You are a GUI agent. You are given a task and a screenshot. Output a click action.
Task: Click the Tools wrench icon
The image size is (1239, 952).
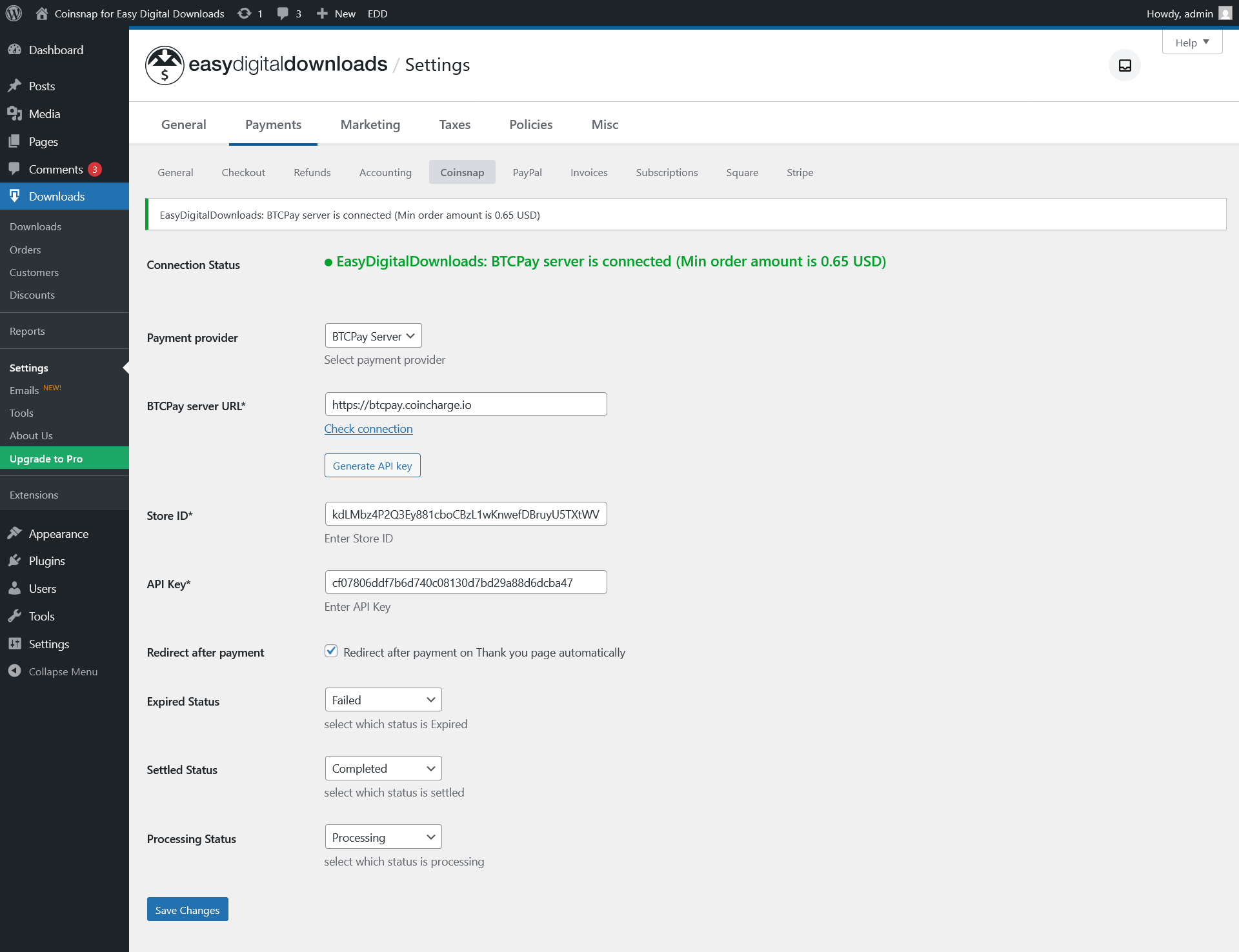pyautogui.click(x=15, y=616)
